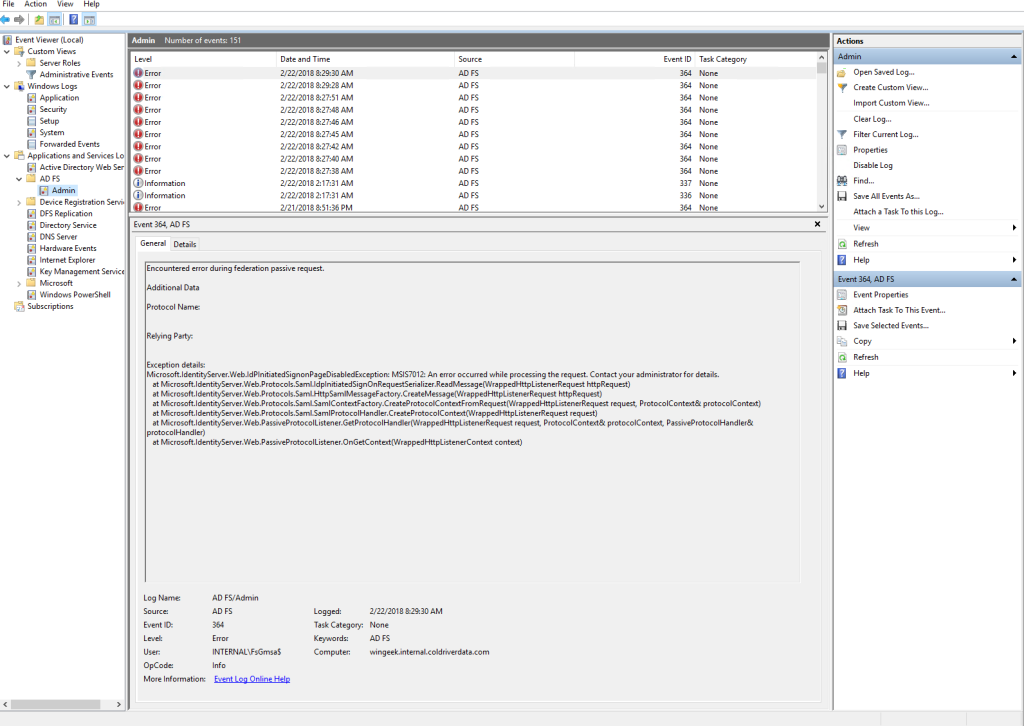
Task: Click the Back arrow in the toolbar
Action: point(6,19)
